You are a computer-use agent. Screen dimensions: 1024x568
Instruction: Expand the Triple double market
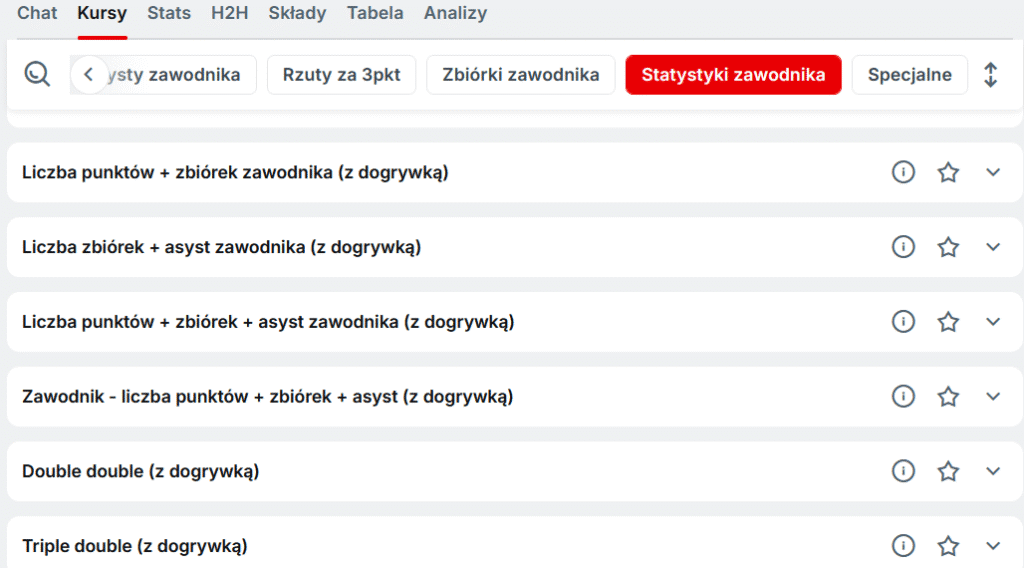click(x=993, y=546)
